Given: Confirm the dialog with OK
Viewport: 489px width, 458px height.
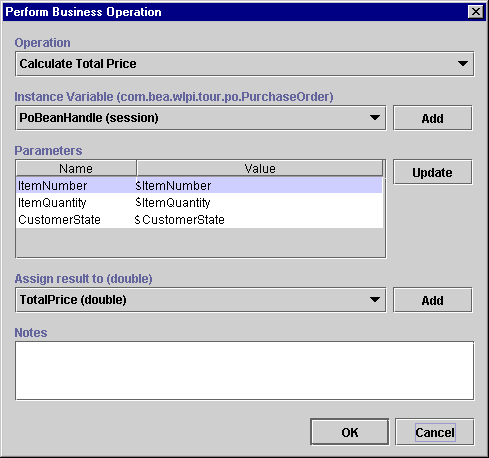Looking at the screenshot, I should pos(350,432).
